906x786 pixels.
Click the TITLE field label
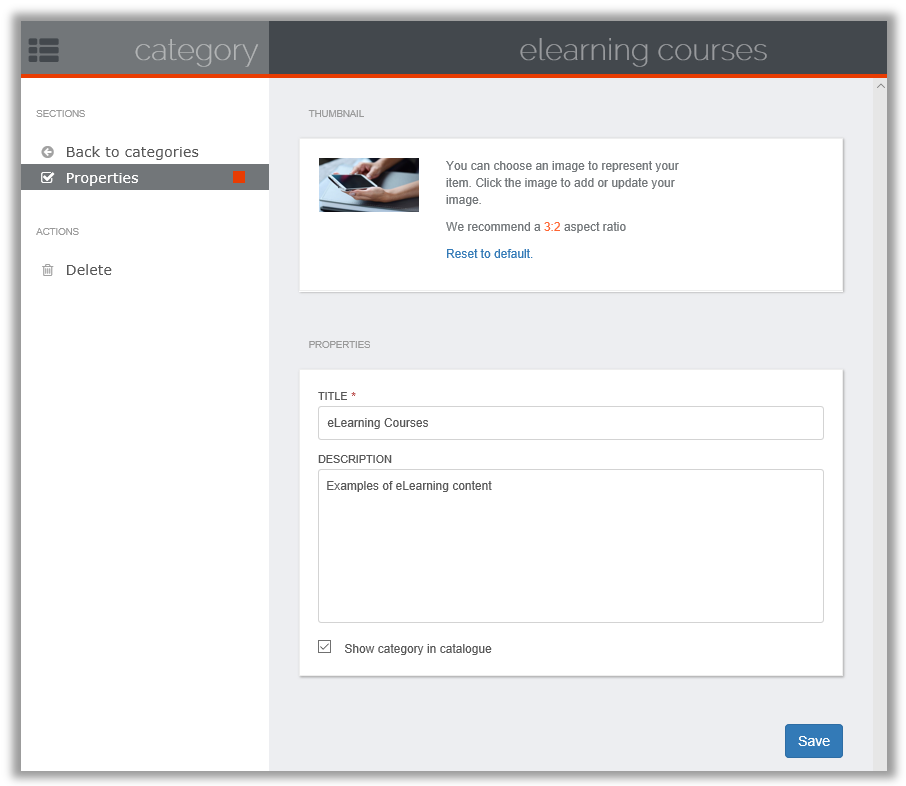click(333, 396)
